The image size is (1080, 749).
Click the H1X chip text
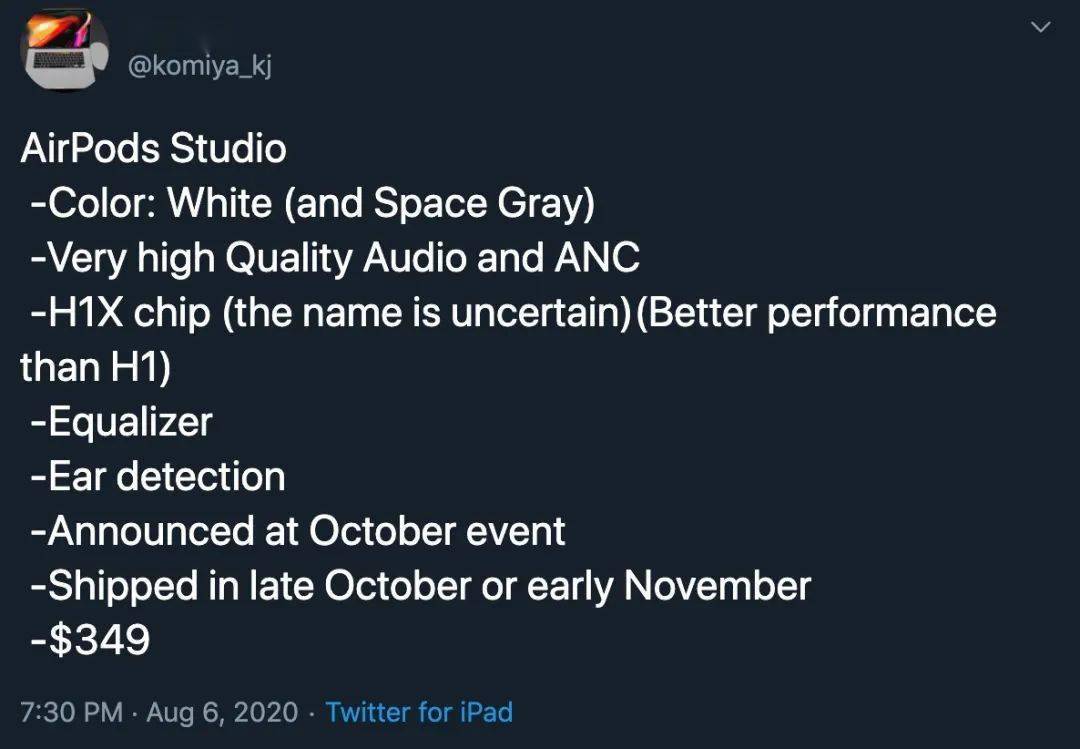[120, 313]
